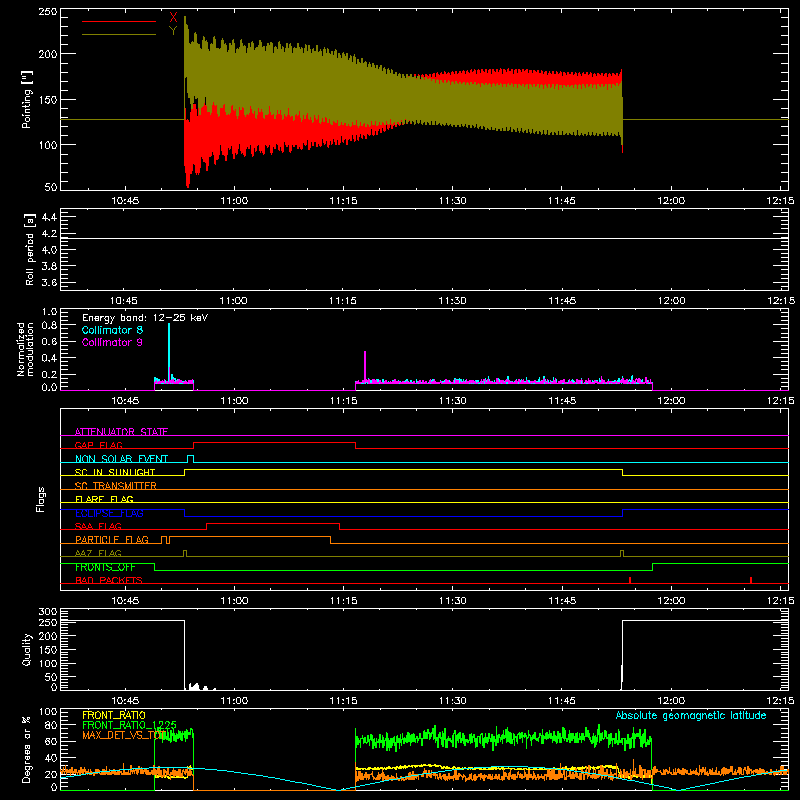Viewport: 800px width, 800px height.
Task: Click the 'Flags' axis title
Action: 40,499
